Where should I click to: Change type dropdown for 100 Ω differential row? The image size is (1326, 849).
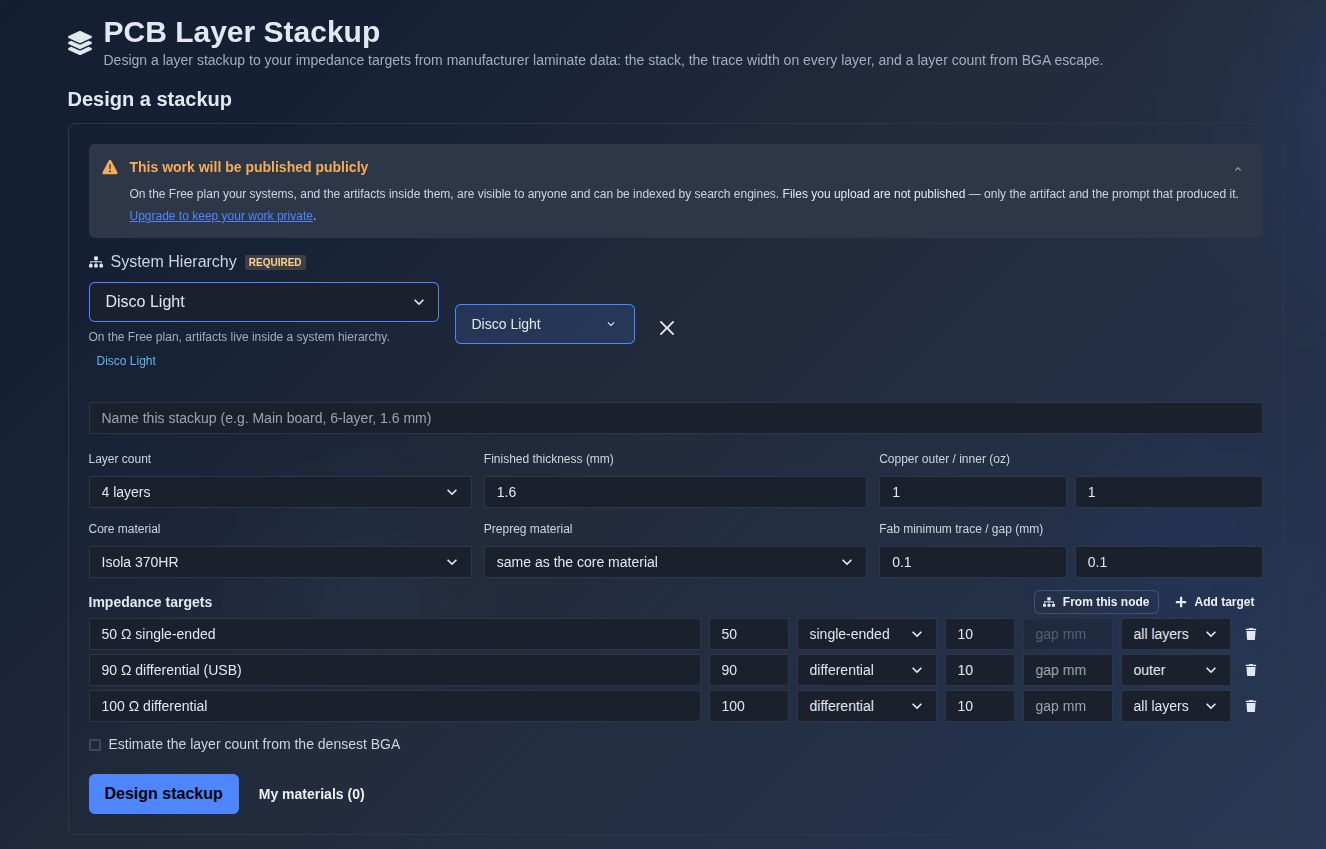pos(867,706)
